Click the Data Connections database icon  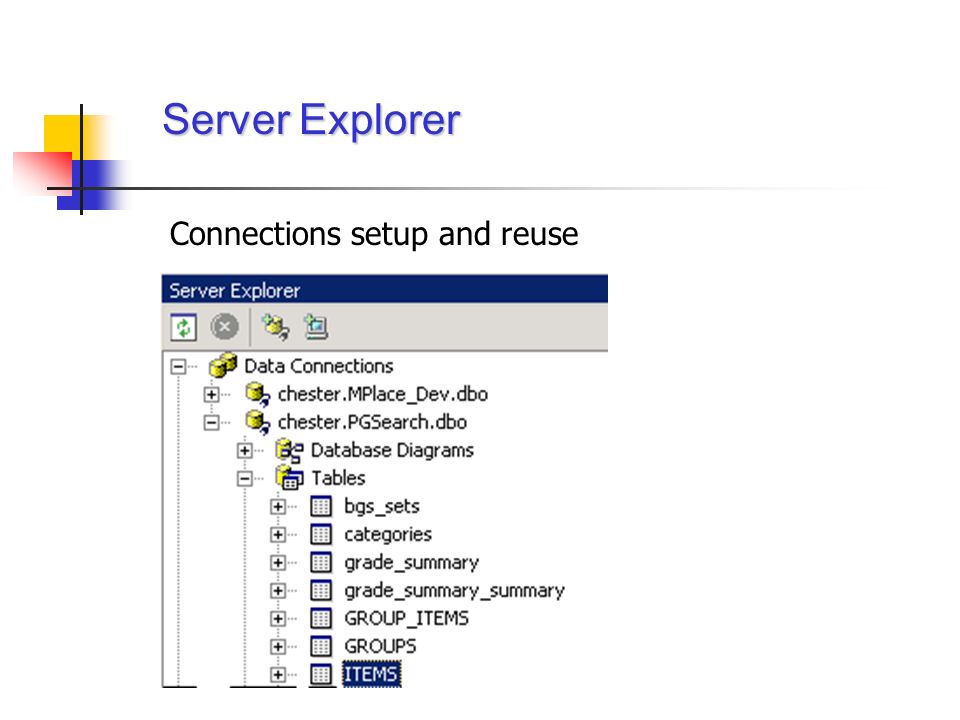222,366
